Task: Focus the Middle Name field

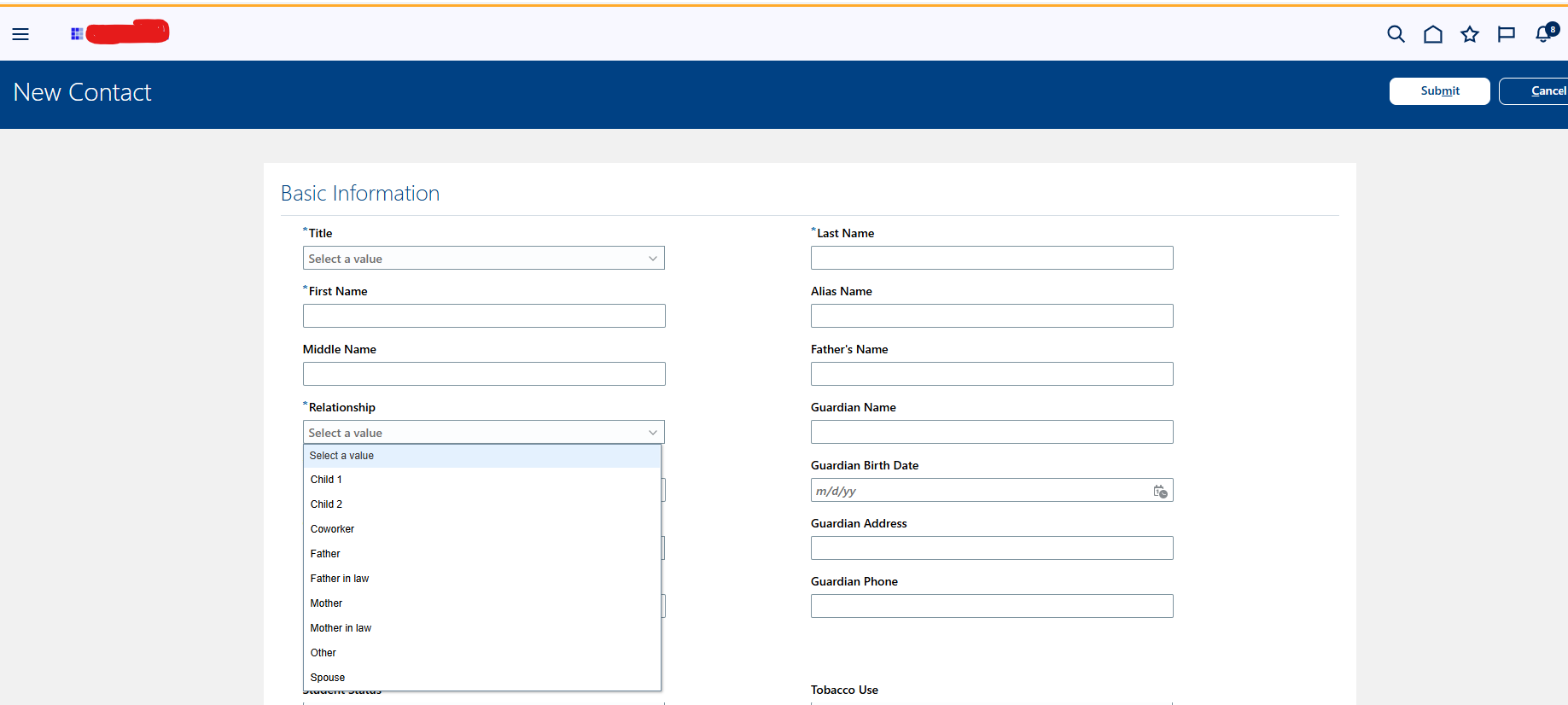Action: click(484, 374)
